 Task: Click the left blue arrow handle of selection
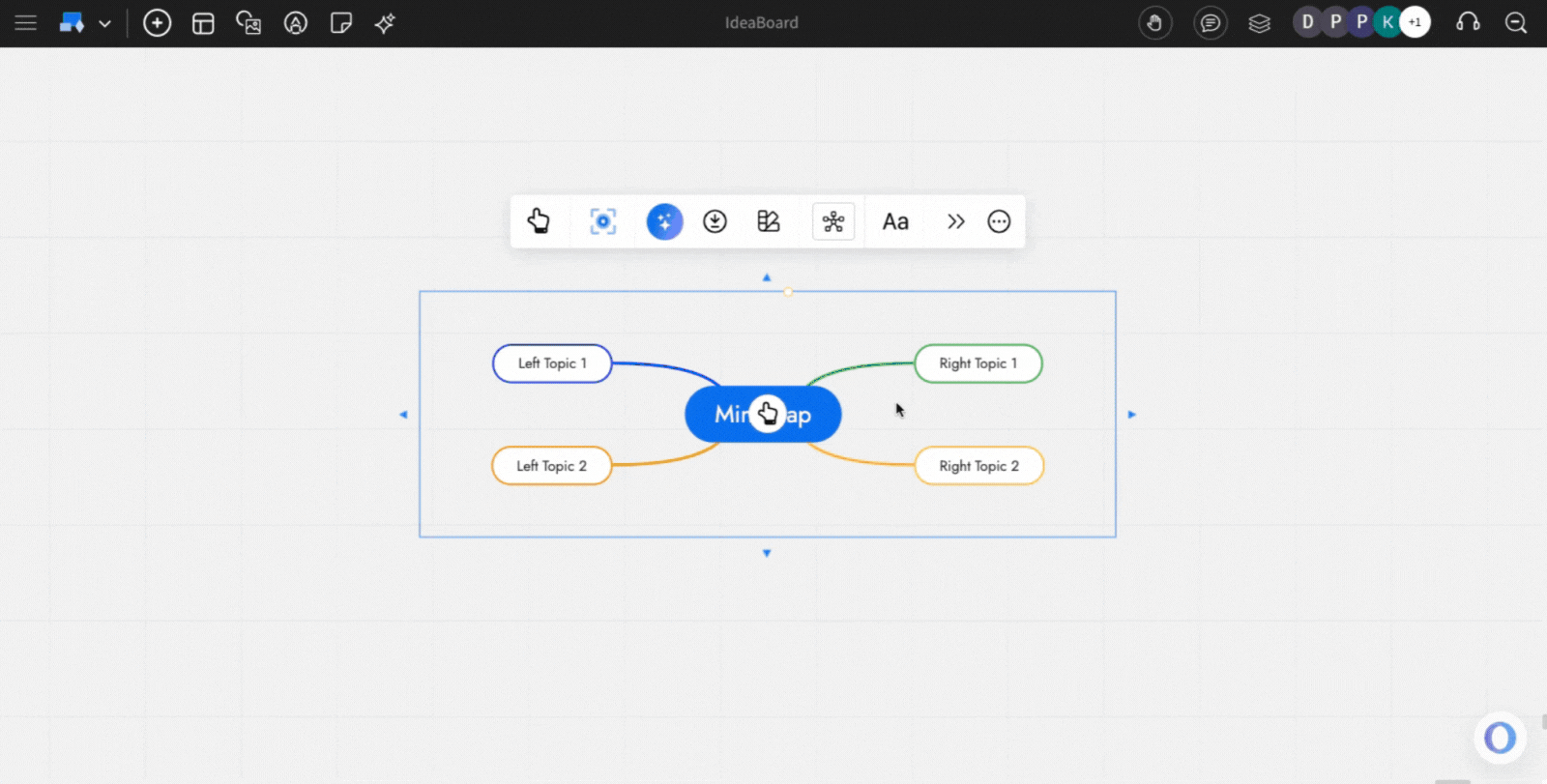coord(403,415)
